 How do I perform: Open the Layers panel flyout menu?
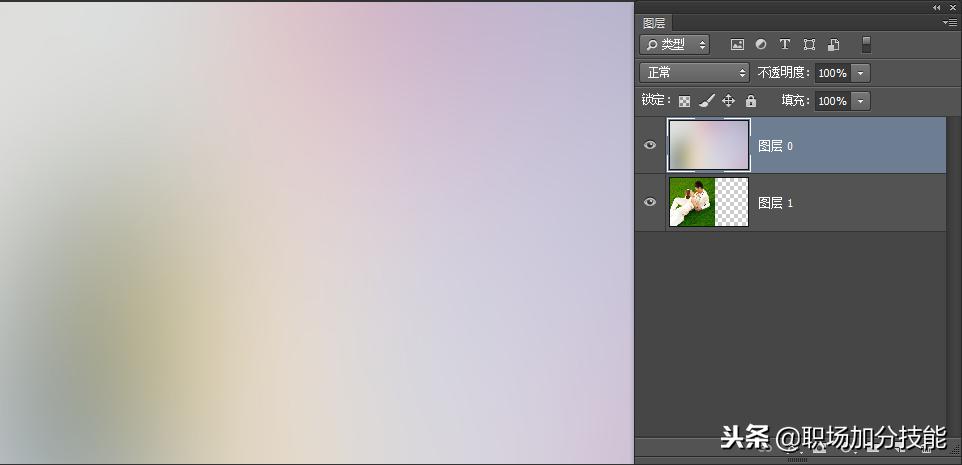tap(949, 22)
